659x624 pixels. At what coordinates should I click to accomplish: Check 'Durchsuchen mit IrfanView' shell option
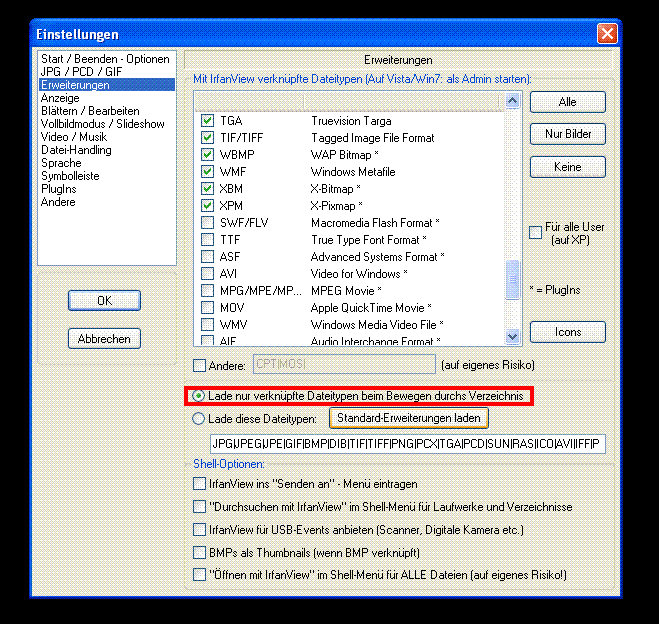(x=199, y=507)
